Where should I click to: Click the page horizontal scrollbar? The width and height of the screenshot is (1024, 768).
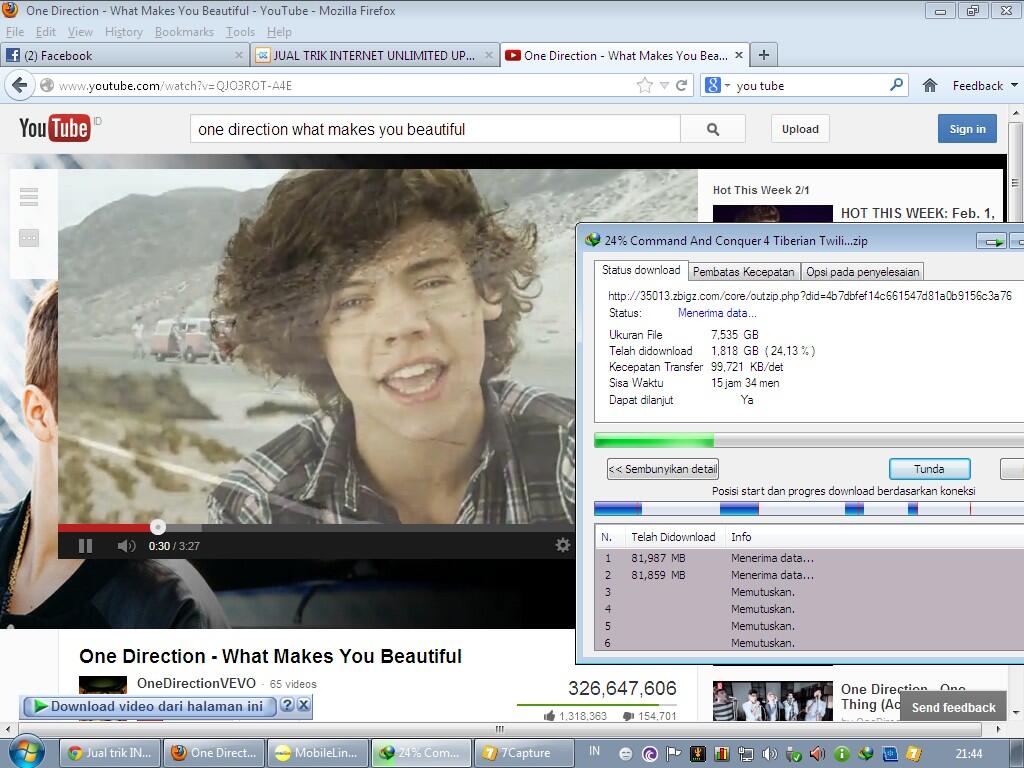[502, 729]
